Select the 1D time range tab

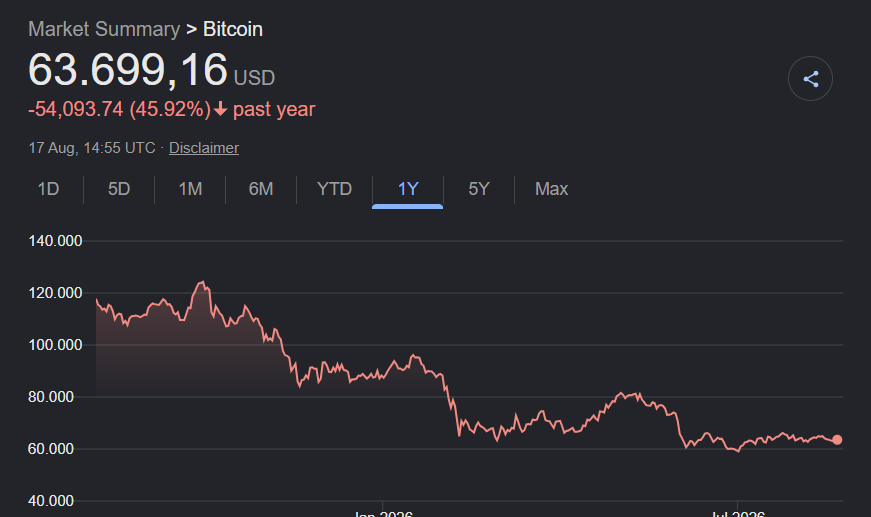48,189
